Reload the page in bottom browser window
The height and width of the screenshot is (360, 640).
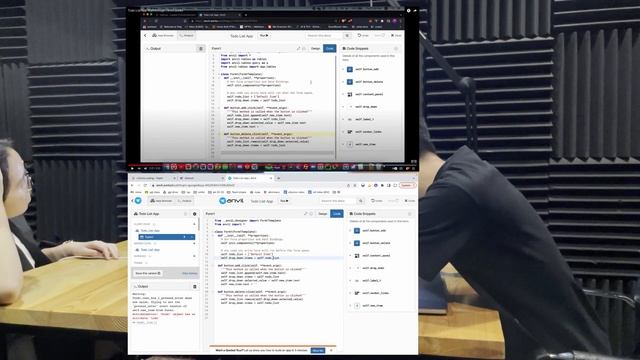[x=145, y=185]
